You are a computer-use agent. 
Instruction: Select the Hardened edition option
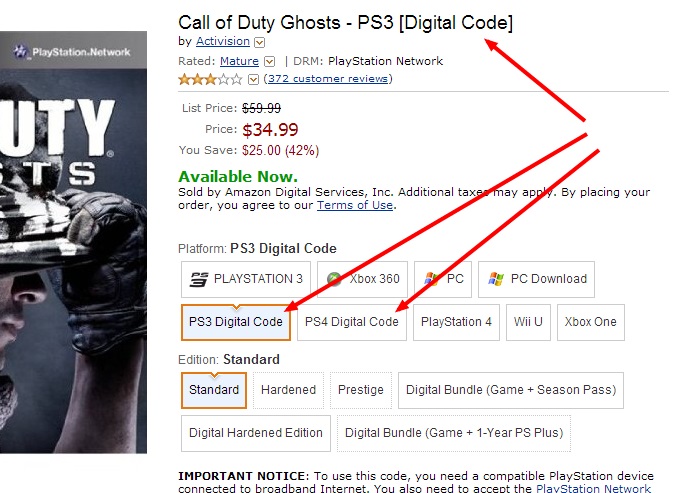[x=288, y=390]
